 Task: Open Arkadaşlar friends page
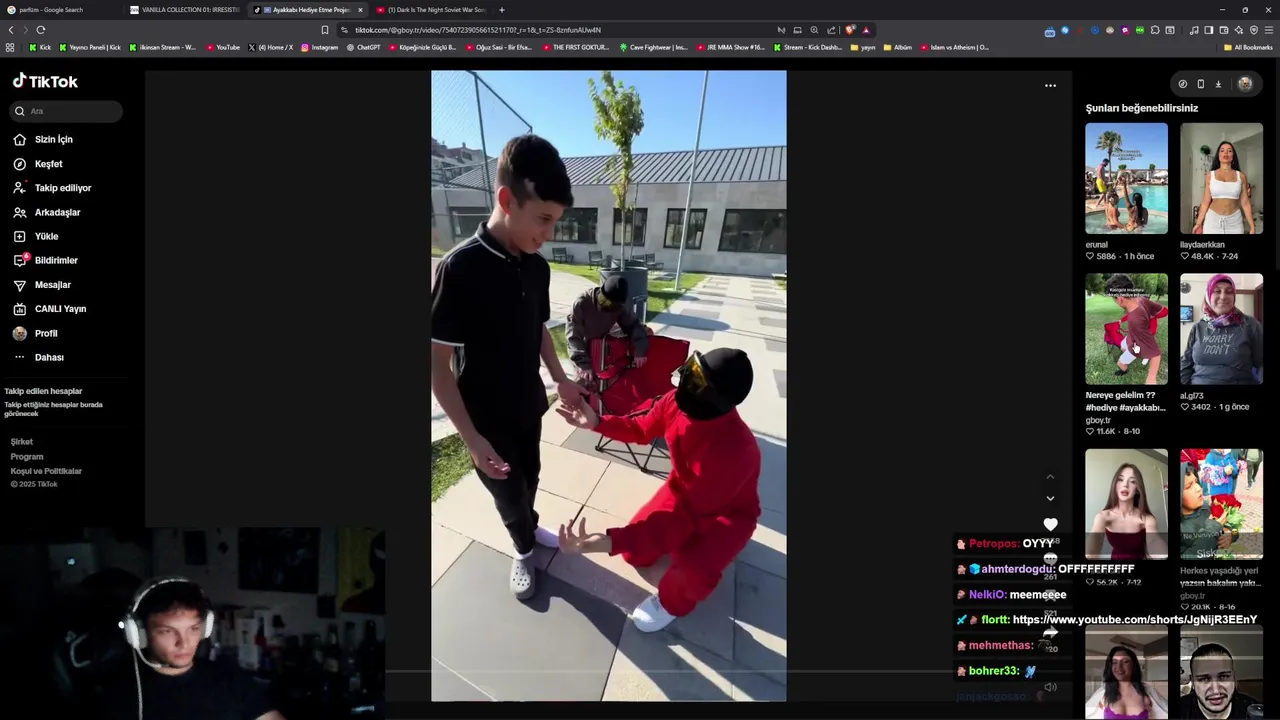[57, 212]
